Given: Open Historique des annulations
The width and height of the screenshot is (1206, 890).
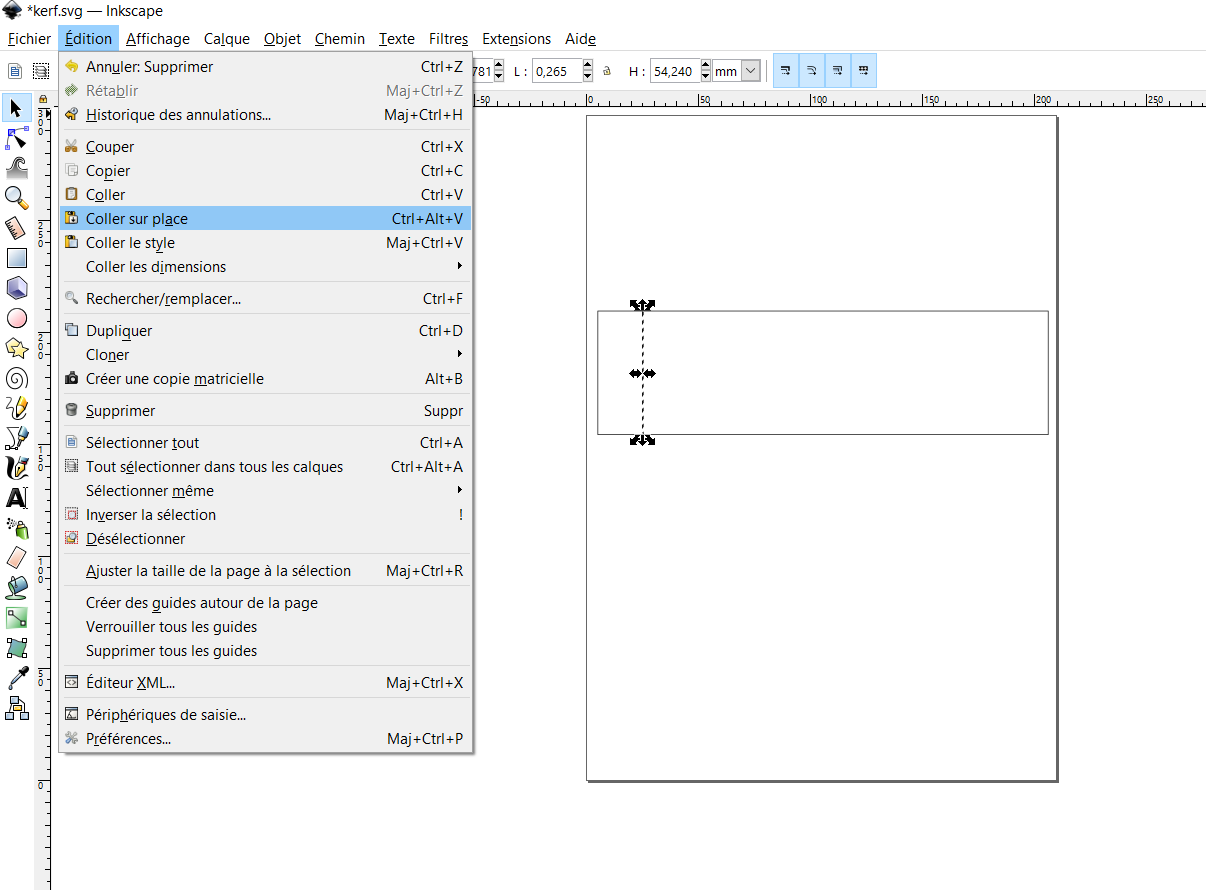Looking at the screenshot, I should coord(265,115).
